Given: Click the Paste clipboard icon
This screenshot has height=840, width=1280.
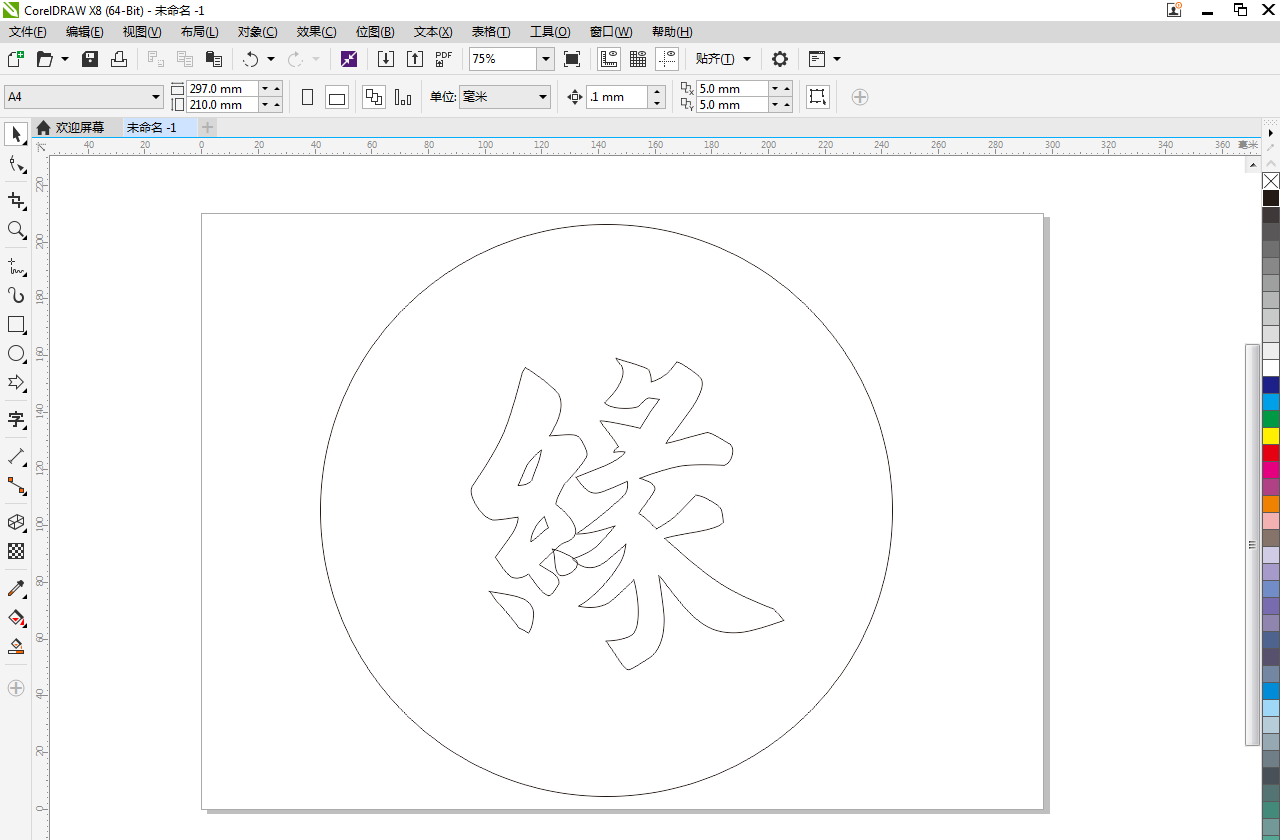Looking at the screenshot, I should click(213, 59).
